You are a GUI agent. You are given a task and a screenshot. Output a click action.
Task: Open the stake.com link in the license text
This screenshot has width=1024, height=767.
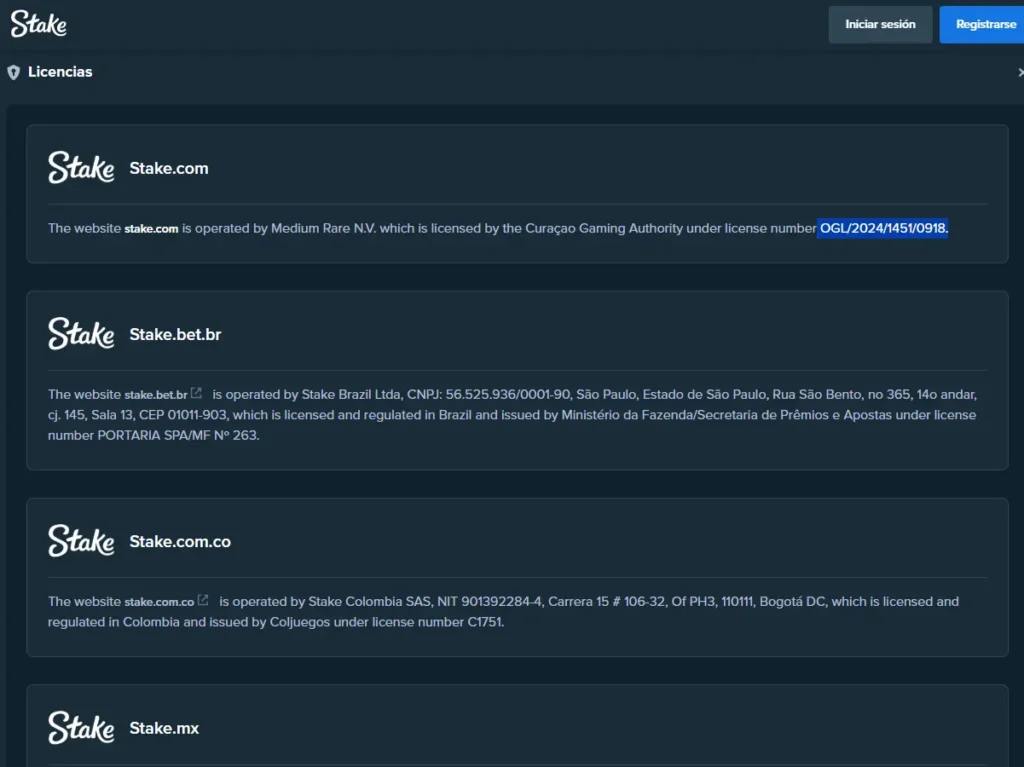(152, 229)
